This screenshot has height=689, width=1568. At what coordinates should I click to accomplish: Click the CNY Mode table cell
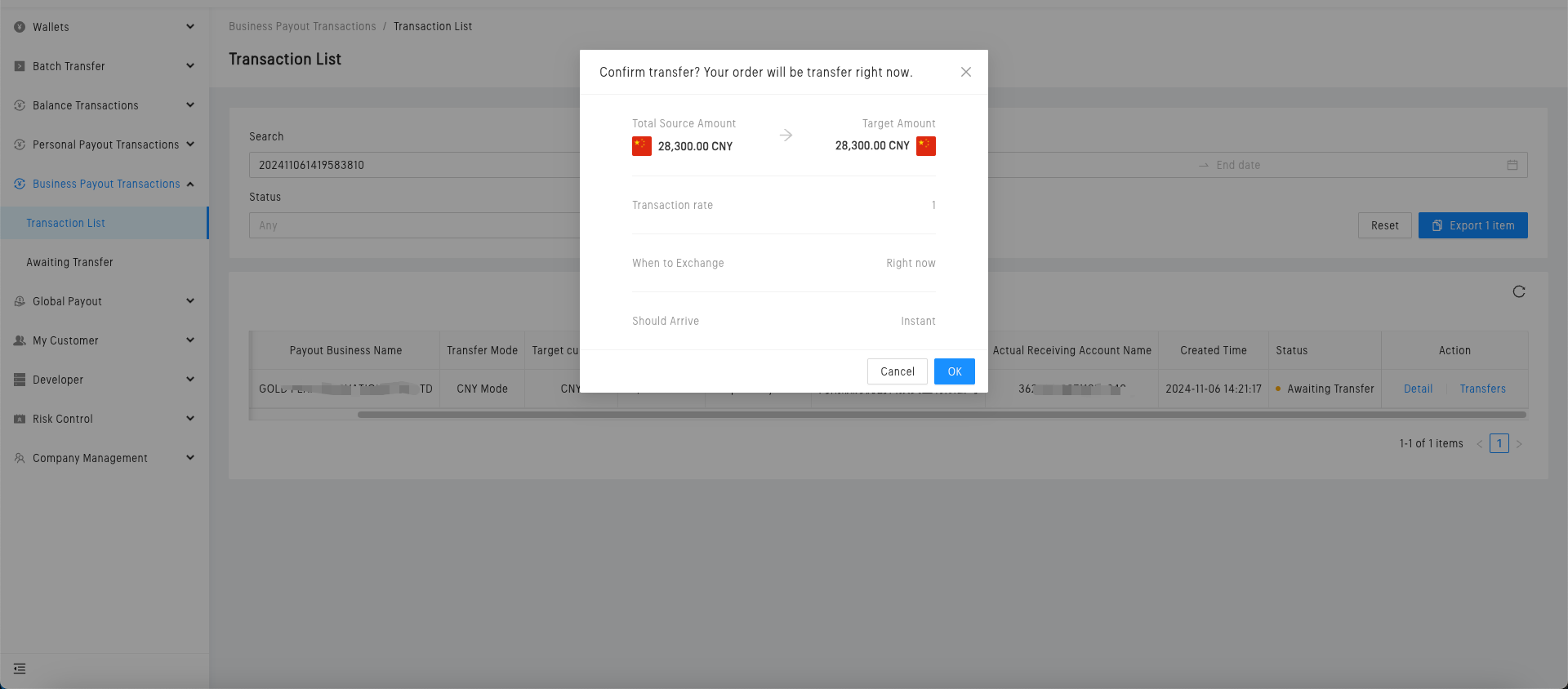point(483,389)
